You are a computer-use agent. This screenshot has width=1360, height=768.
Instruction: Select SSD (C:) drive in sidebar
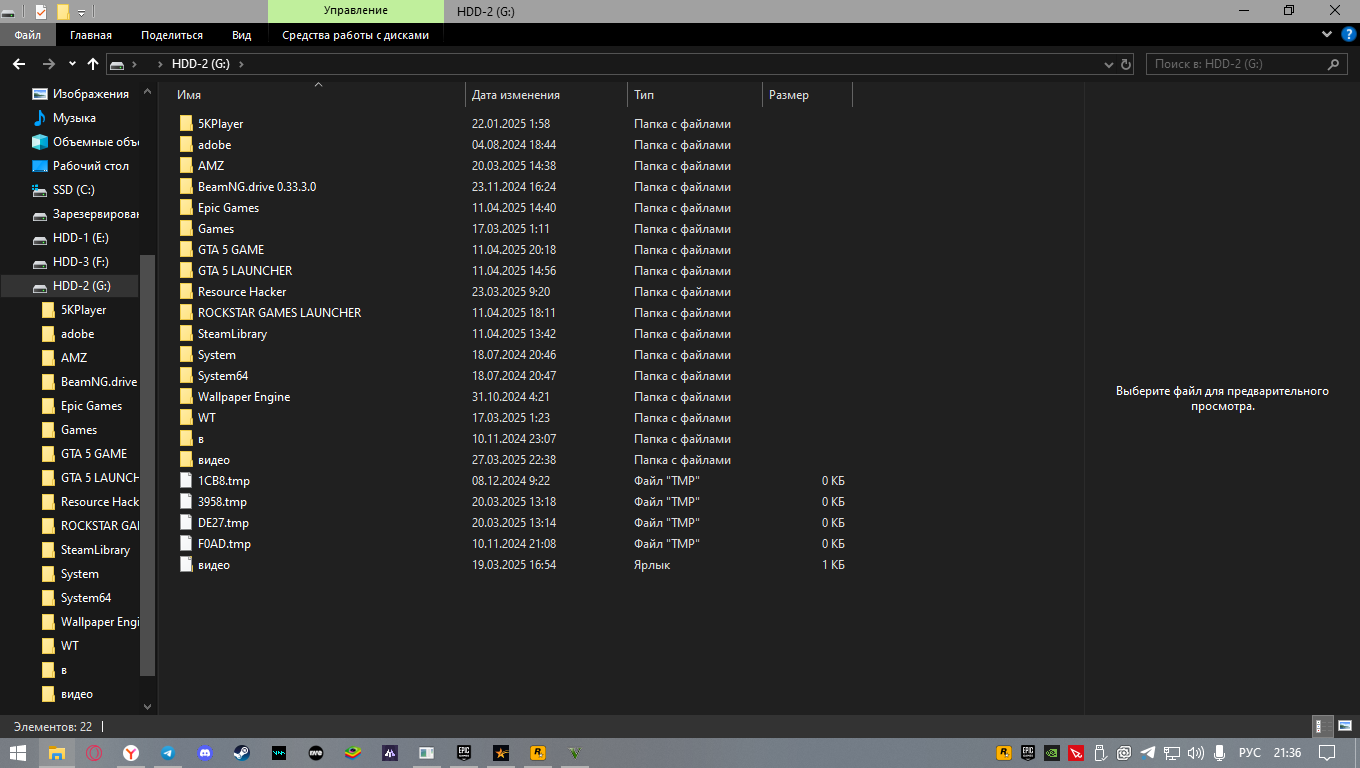coord(74,190)
